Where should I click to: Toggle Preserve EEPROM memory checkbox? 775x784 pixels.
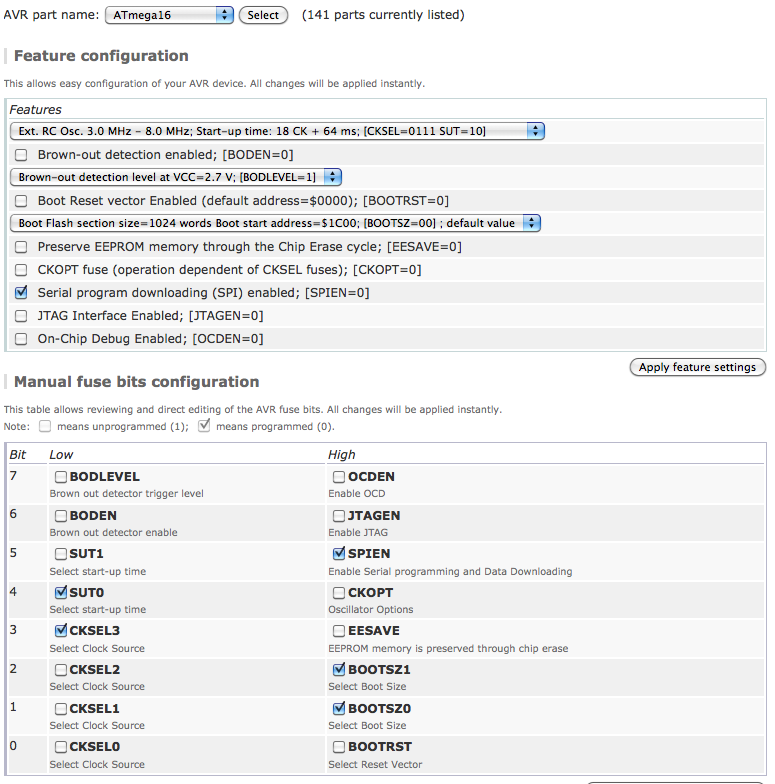[x=21, y=246]
